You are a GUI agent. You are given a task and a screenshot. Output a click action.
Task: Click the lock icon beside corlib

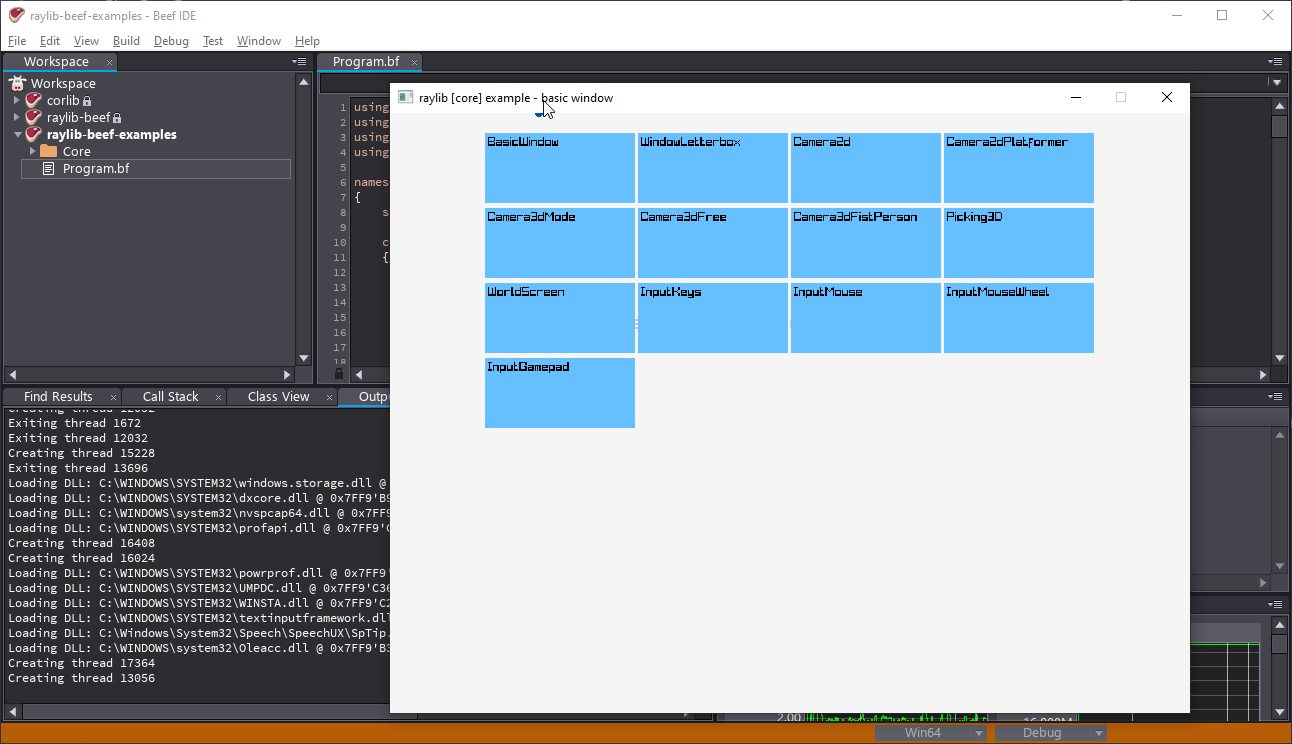click(x=87, y=101)
